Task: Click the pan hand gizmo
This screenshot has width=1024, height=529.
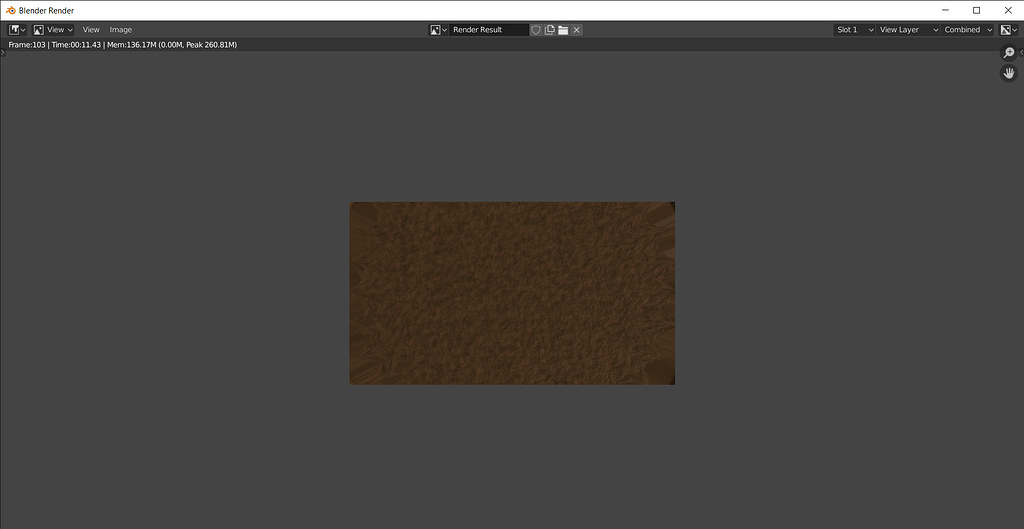Action: pyautogui.click(x=1009, y=73)
